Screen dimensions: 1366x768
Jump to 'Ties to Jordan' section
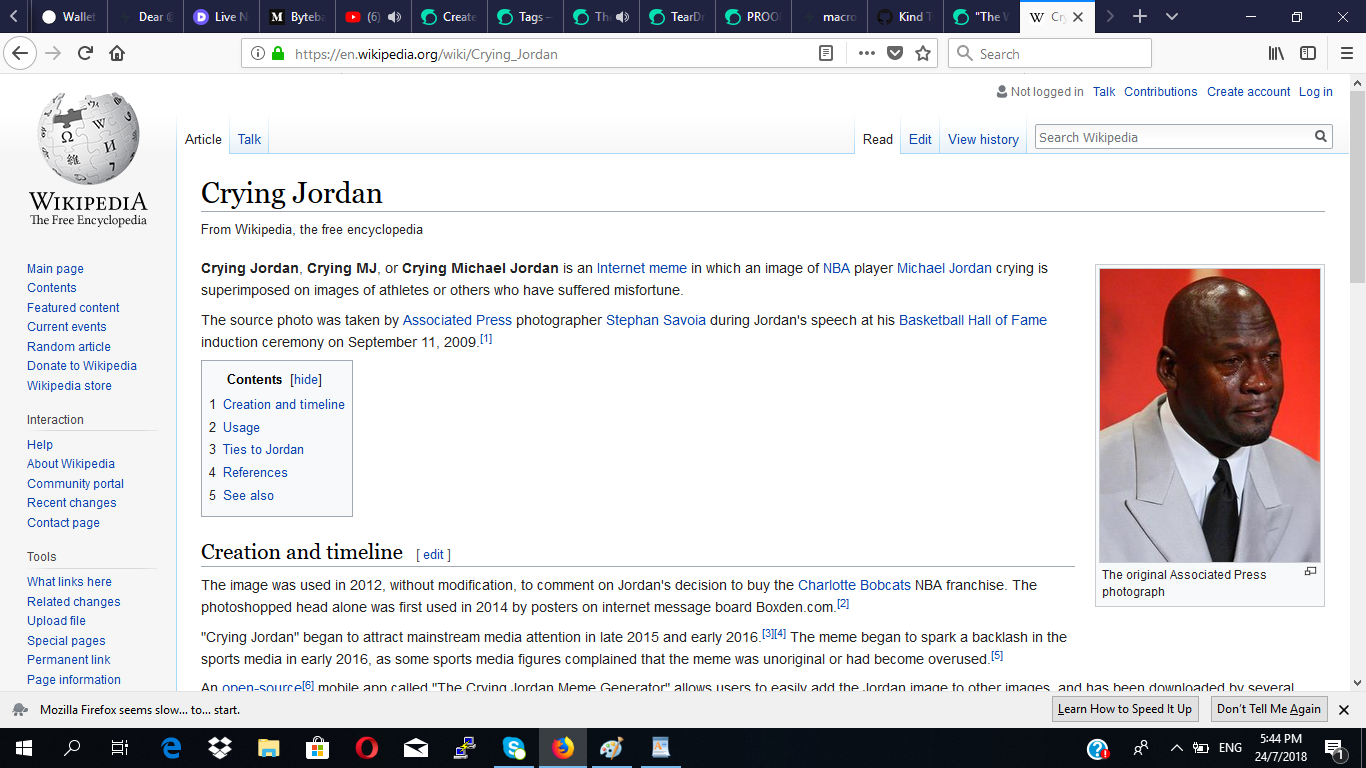coord(263,450)
